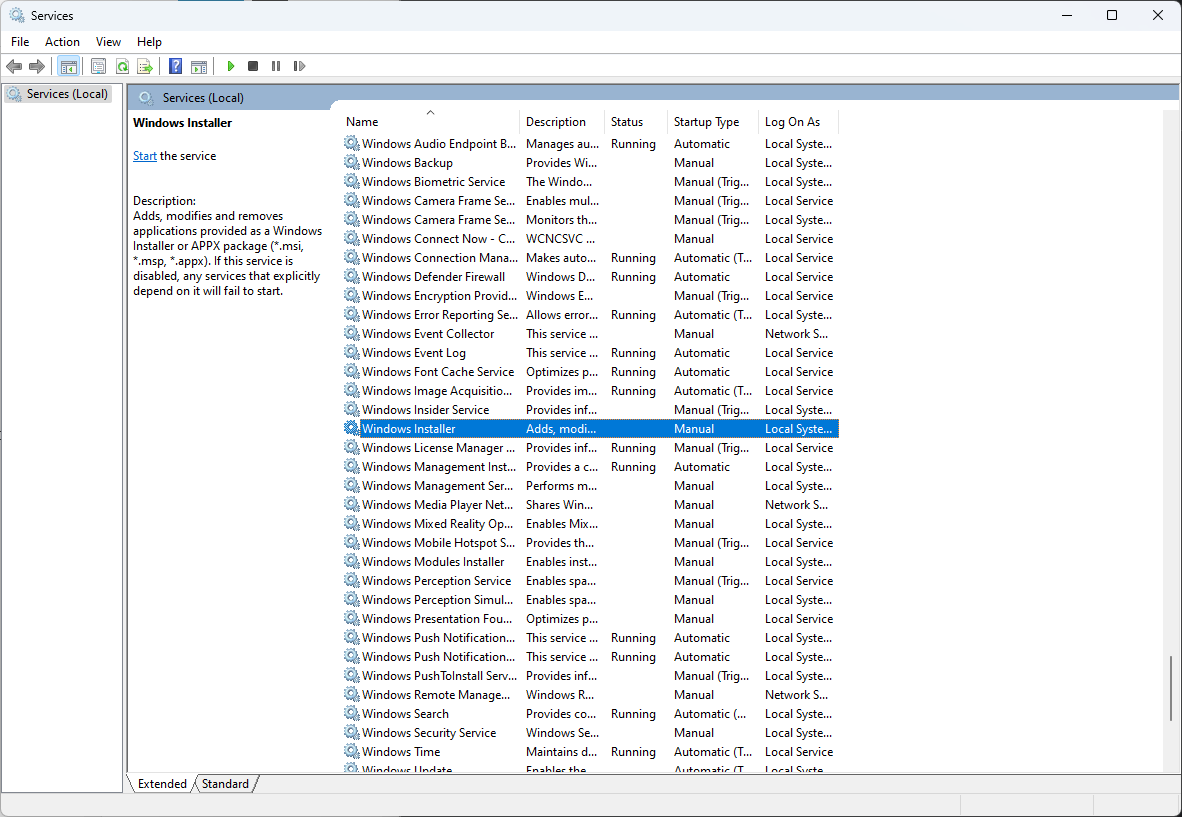Click the Stop Service toolbar icon
This screenshot has width=1182, height=817.
tap(253, 65)
